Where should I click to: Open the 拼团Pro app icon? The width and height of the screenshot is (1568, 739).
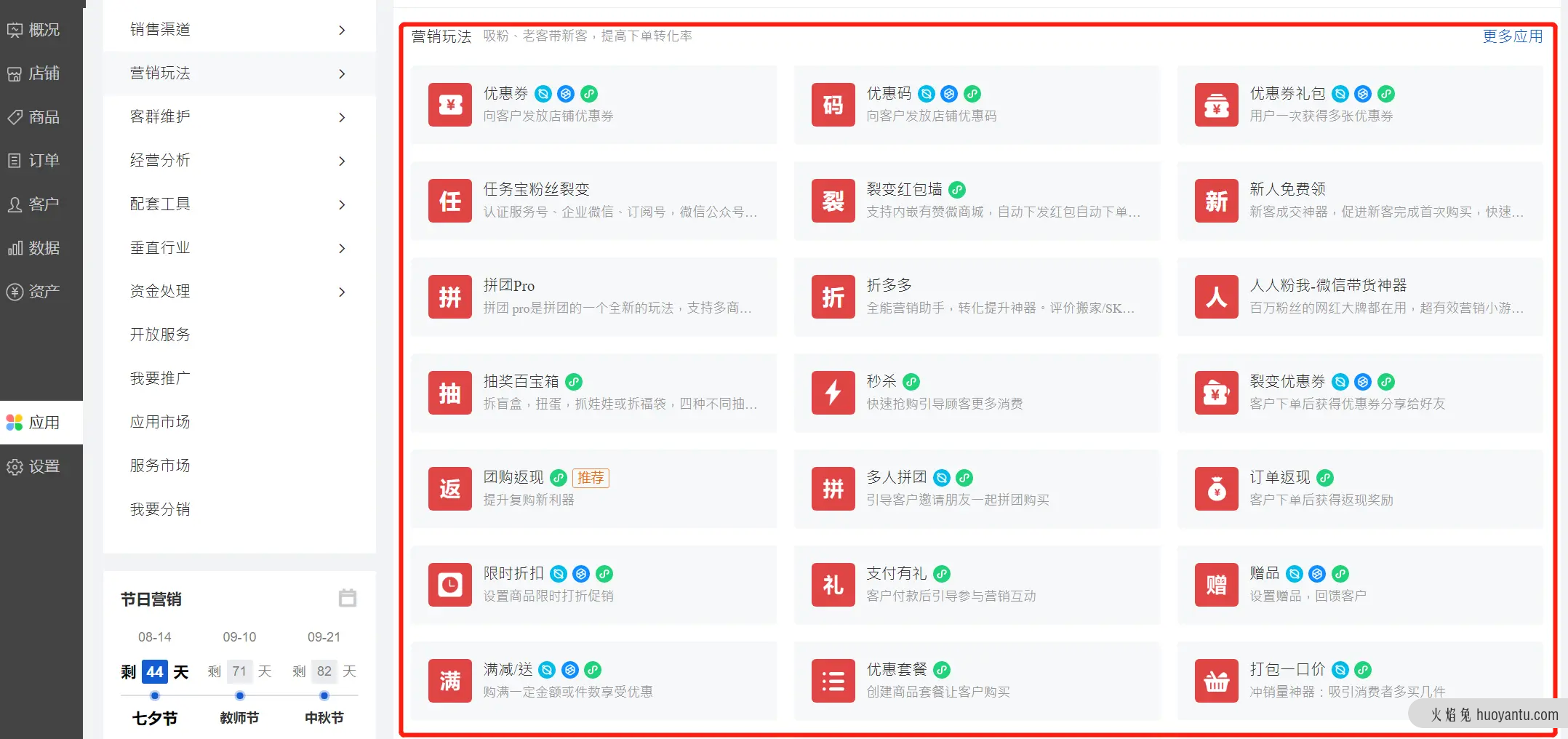tap(449, 297)
